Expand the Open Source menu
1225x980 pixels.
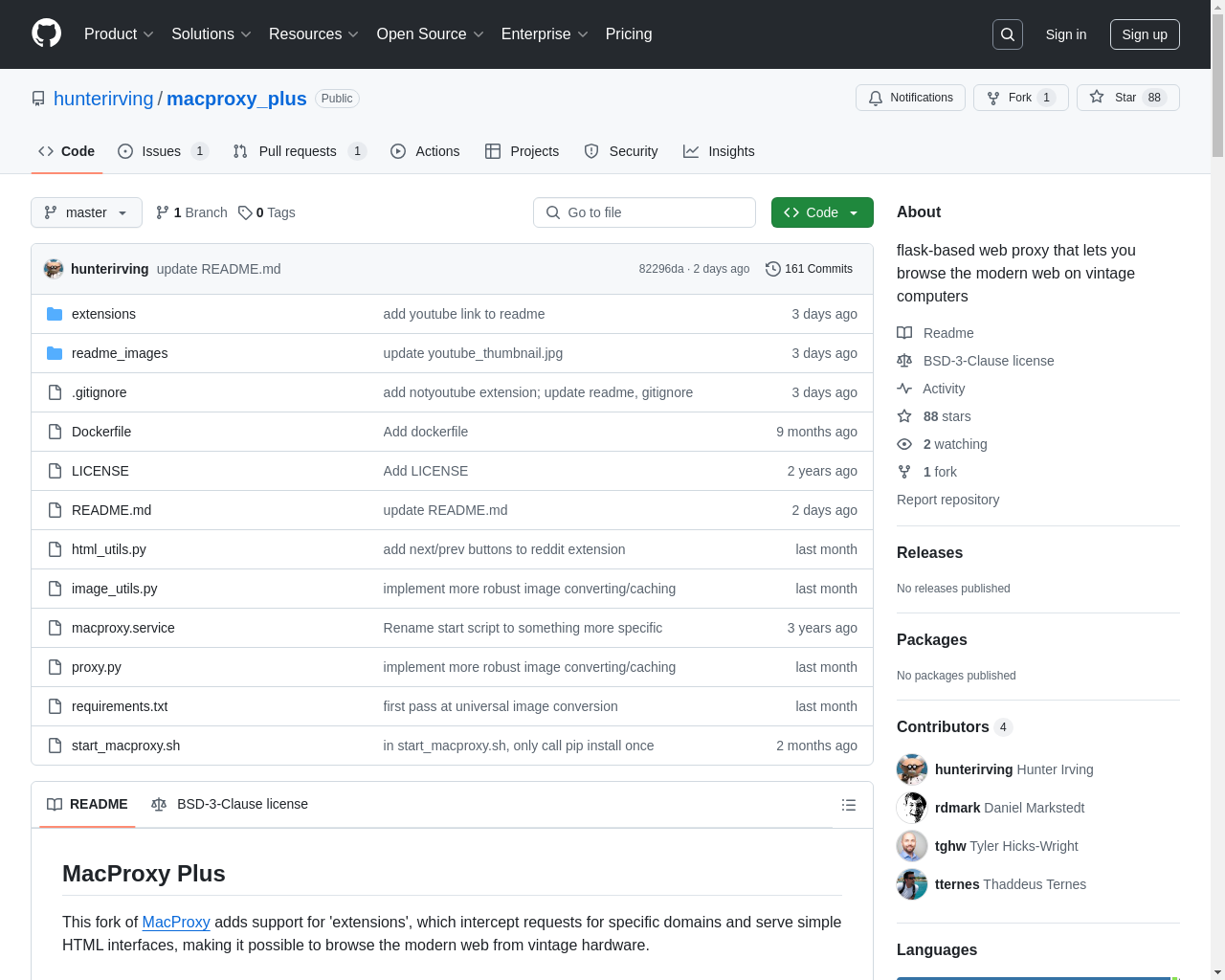click(431, 34)
